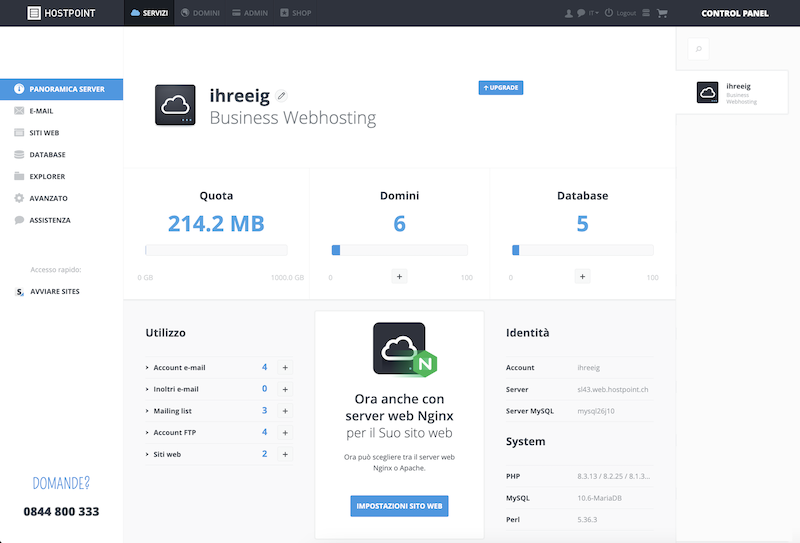Viewport: 800px width, 543px height.
Task: Click the pencil icon to rename ihreeig
Action: [x=281, y=95]
